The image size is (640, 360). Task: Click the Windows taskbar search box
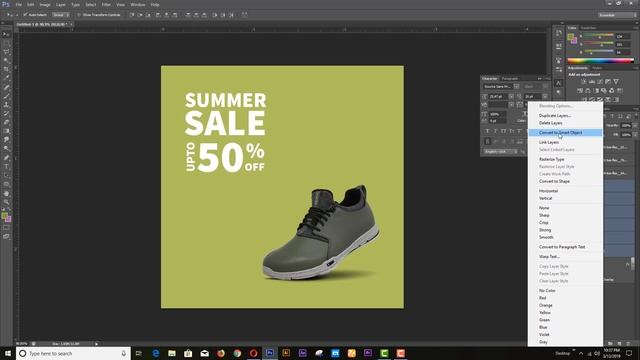[x=73, y=353]
